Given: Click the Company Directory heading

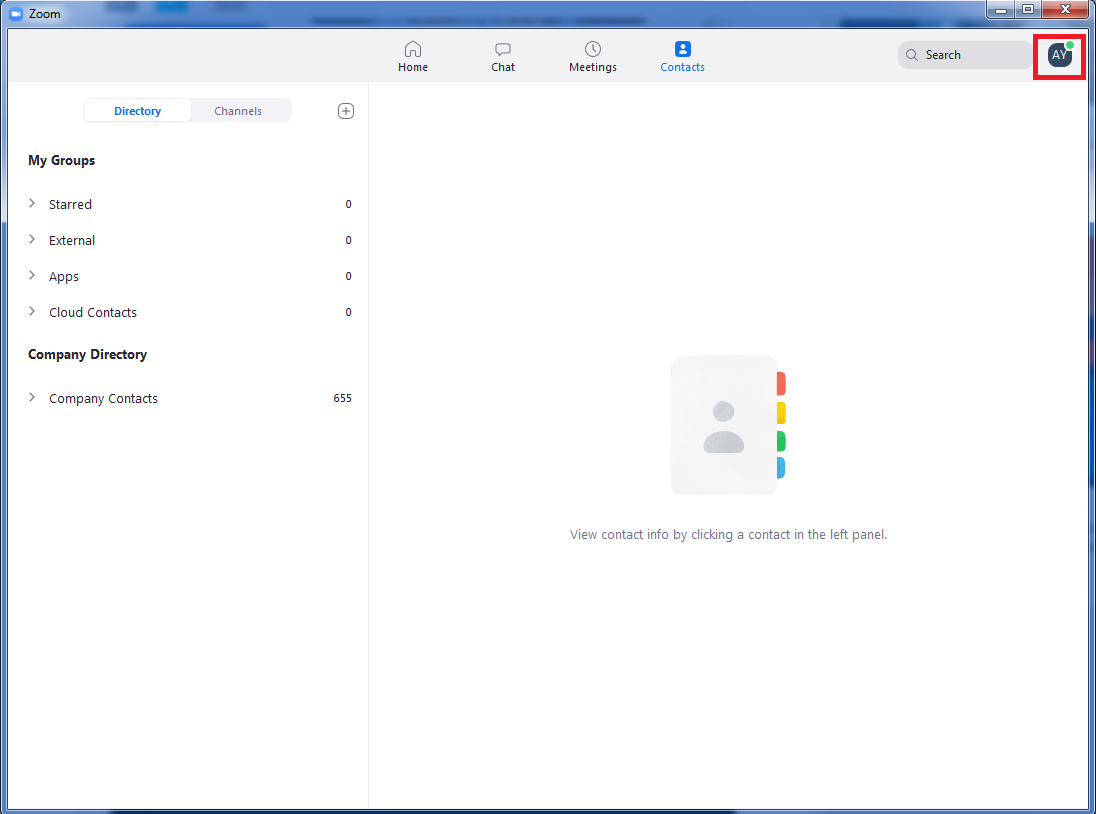Looking at the screenshot, I should point(87,354).
